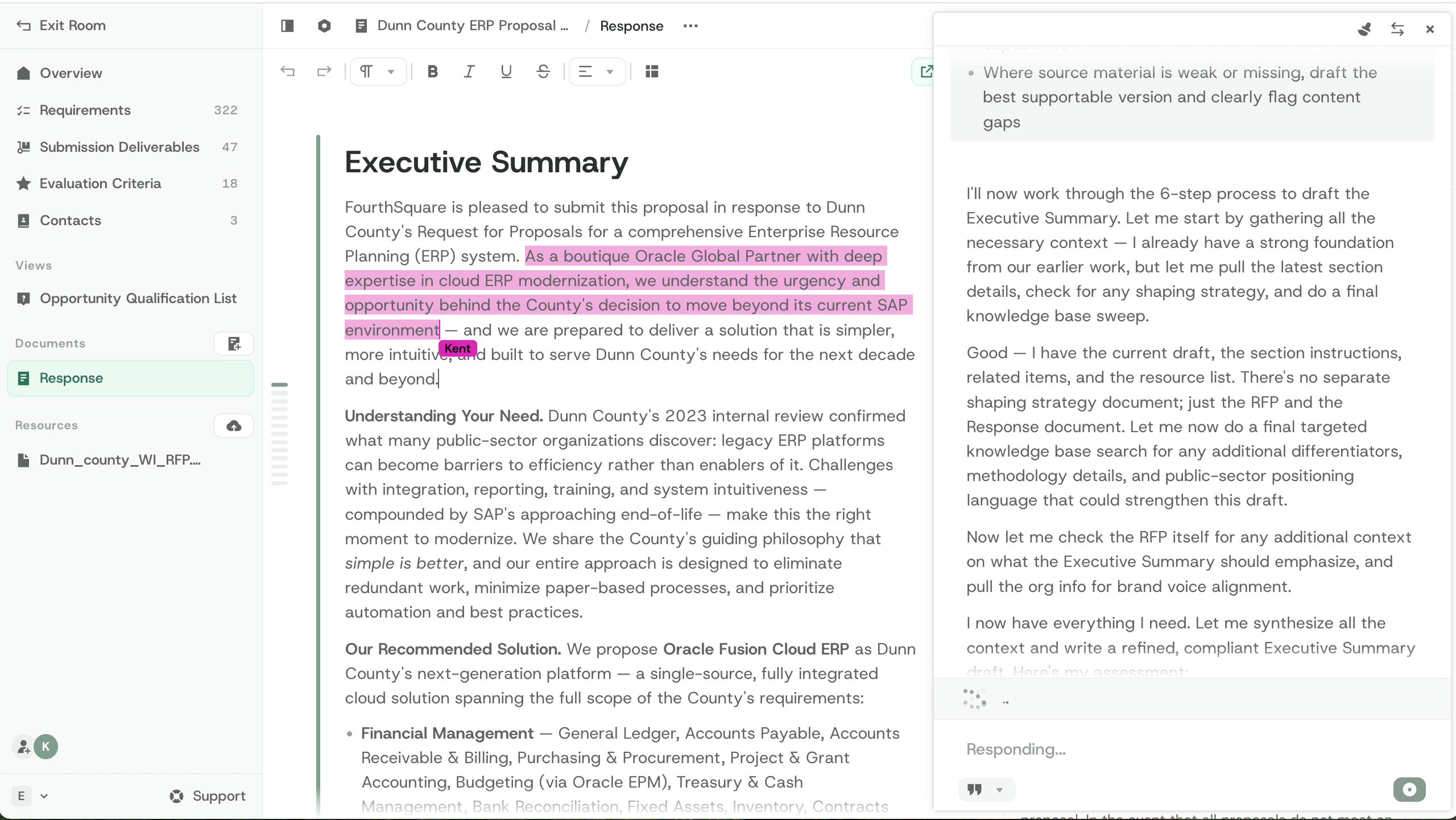Click the add user icon

[x=23, y=747]
